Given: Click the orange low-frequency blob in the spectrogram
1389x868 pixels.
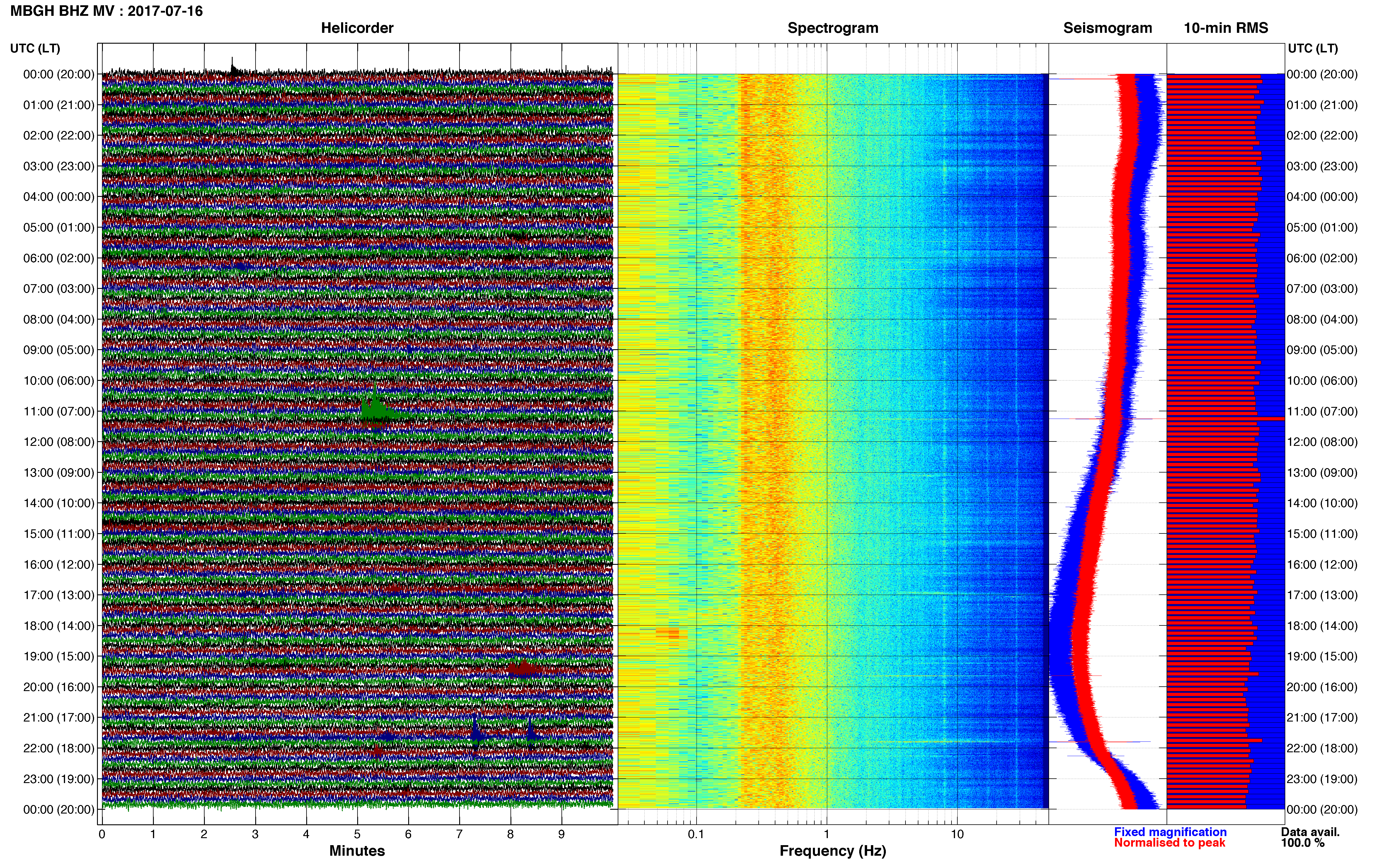Looking at the screenshot, I should tap(668, 633).
